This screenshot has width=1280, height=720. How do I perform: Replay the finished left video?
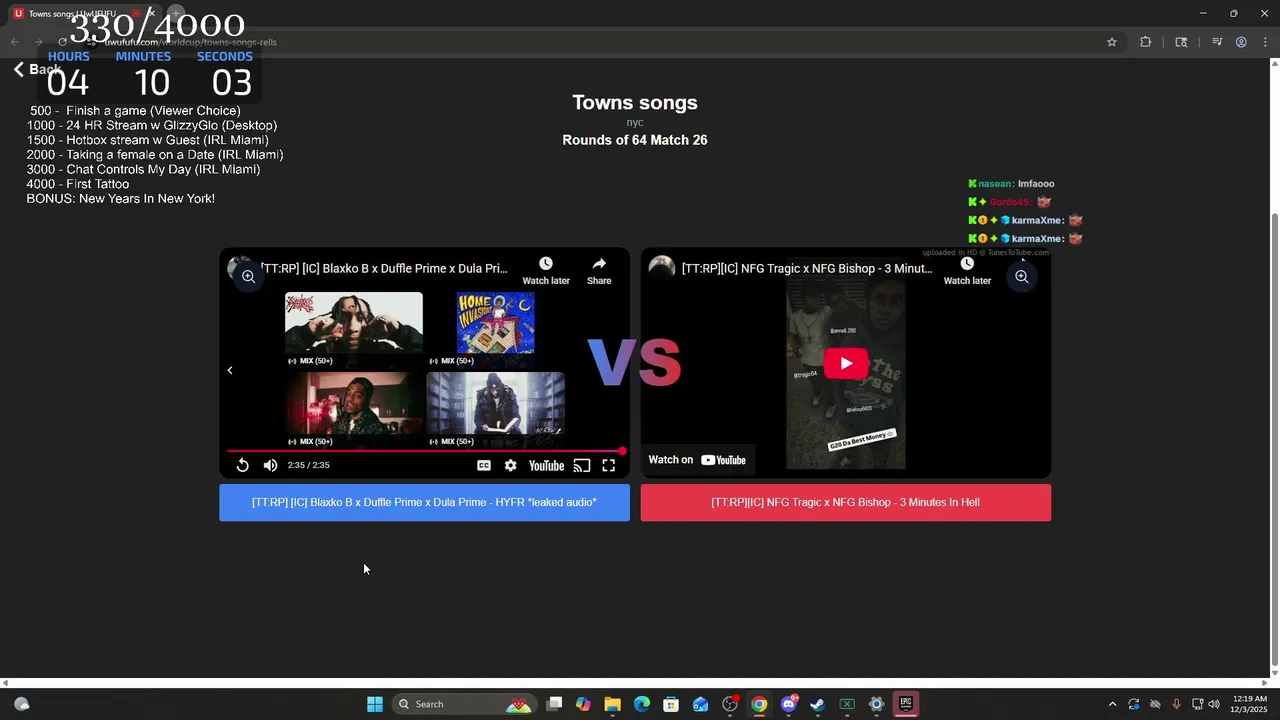point(242,465)
